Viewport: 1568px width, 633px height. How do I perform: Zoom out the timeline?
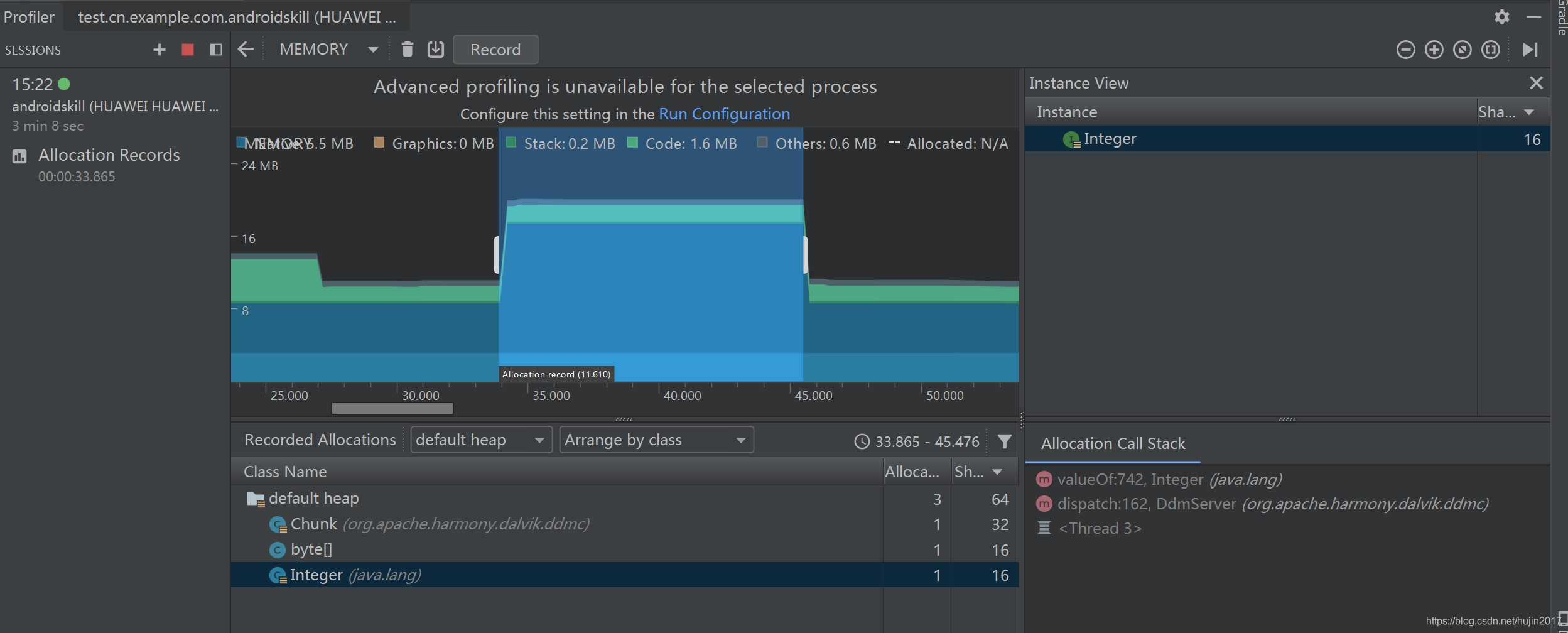pyautogui.click(x=1406, y=50)
